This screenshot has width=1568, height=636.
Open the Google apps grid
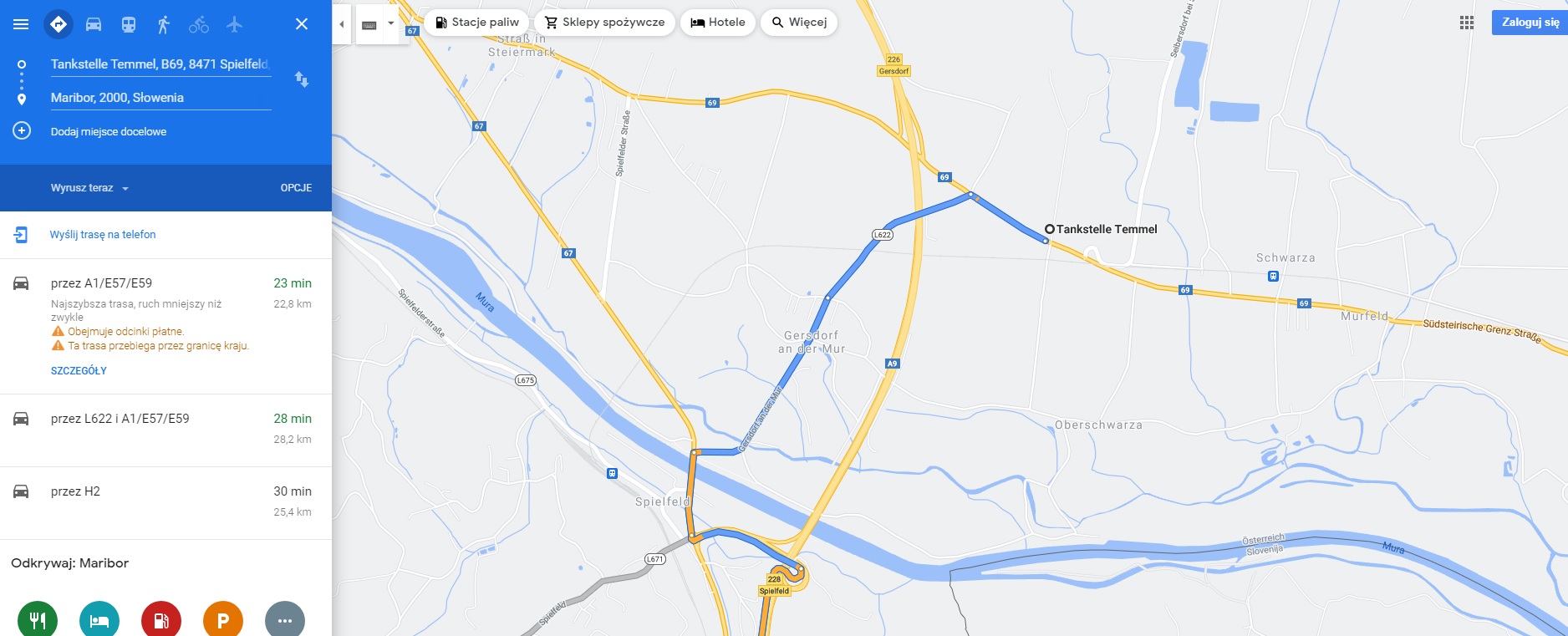1467,23
